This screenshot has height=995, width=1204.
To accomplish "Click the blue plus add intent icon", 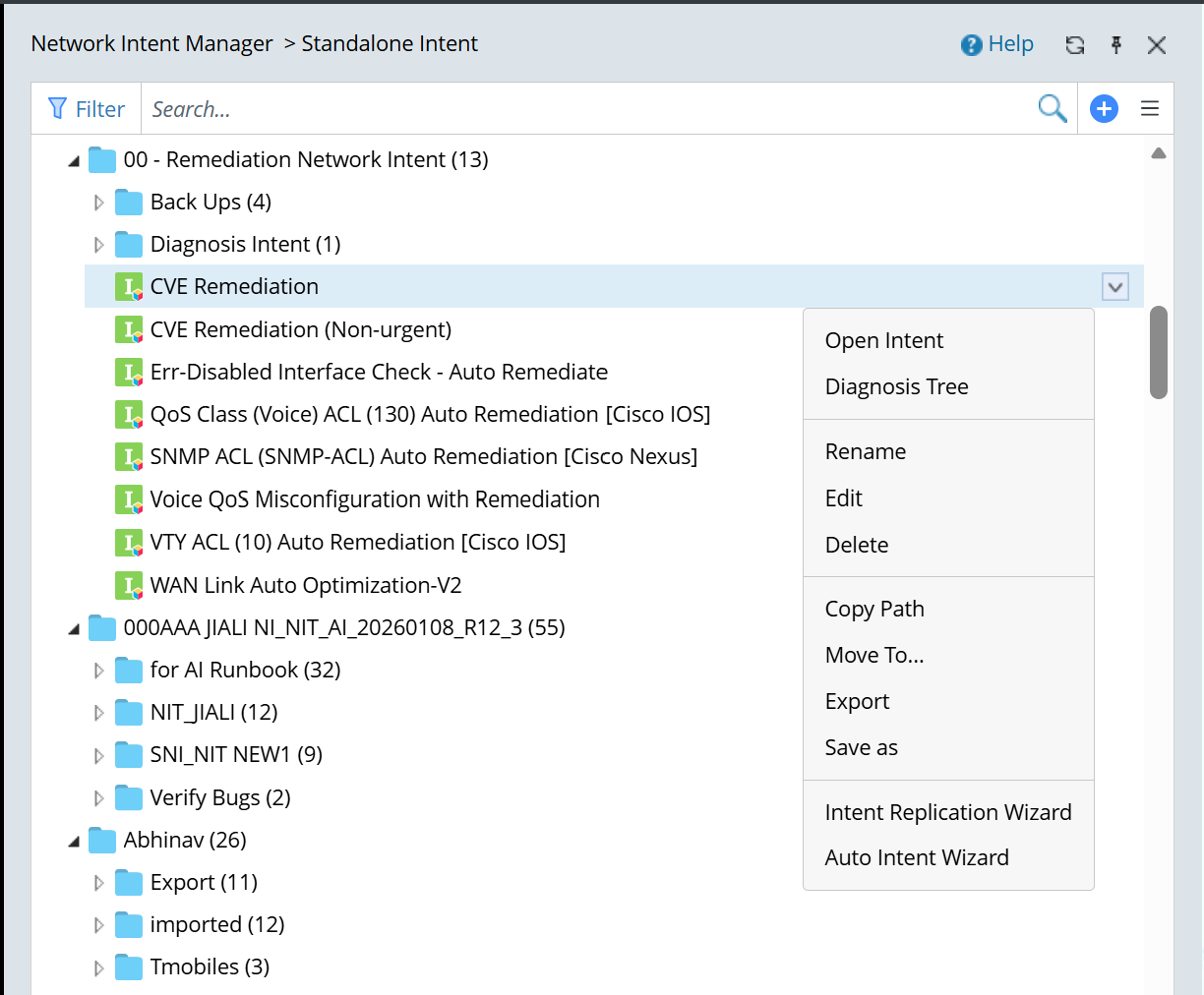I will click(1104, 109).
